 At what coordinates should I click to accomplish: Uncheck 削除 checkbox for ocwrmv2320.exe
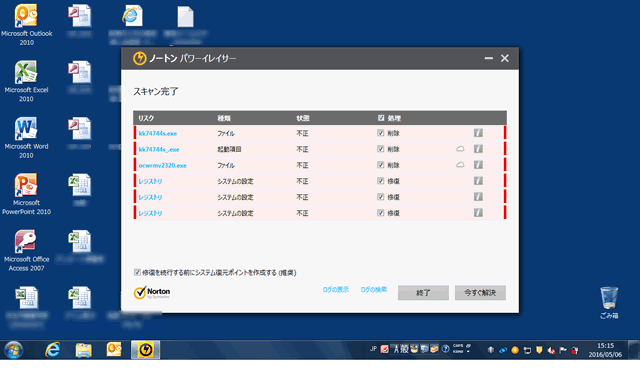[380, 165]
